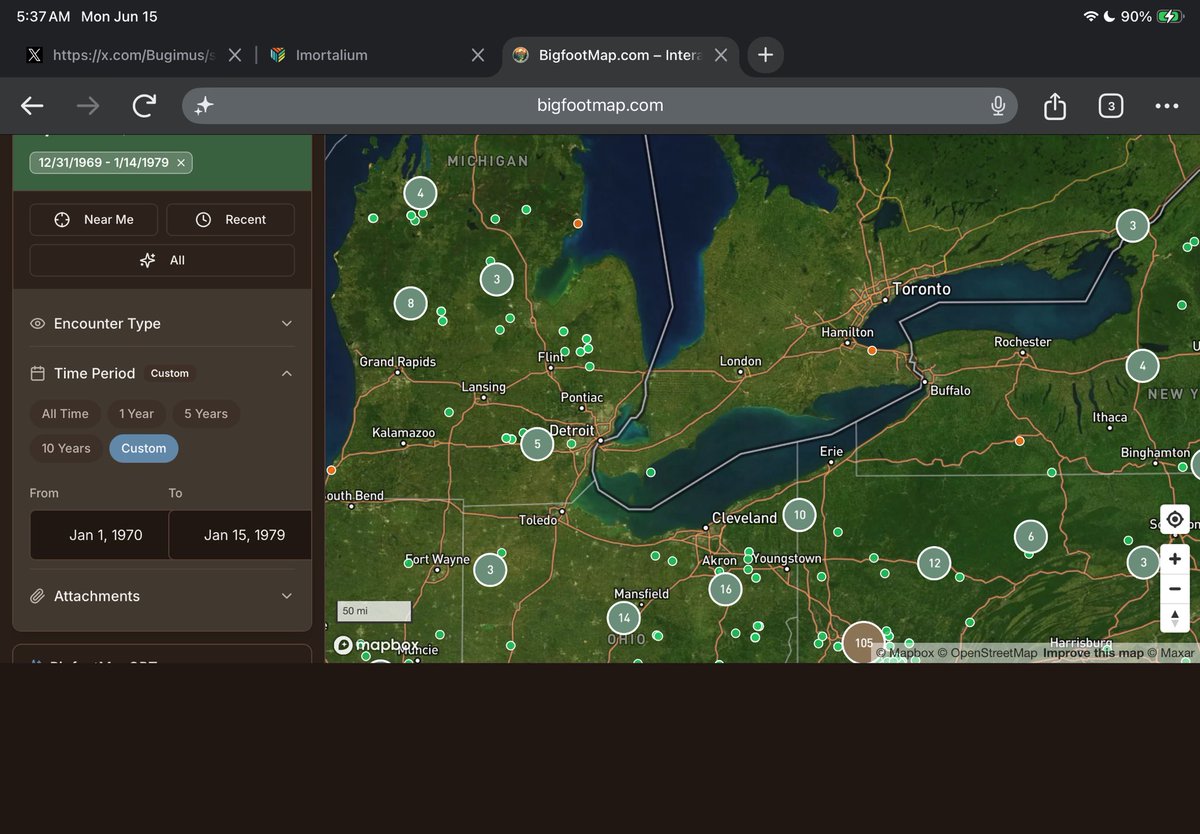Expand the Encounter Type section
The image size is (1200, 834).
coord(162,324)
